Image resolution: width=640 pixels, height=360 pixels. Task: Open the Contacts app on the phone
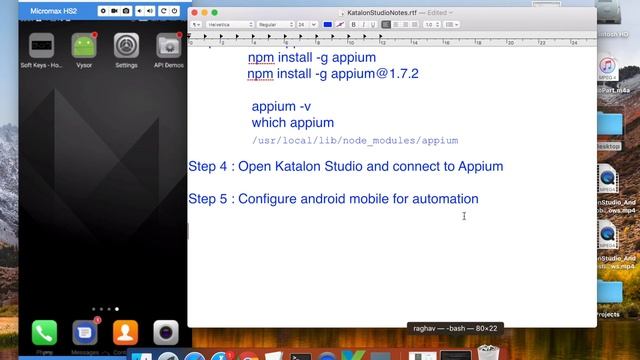125,333
